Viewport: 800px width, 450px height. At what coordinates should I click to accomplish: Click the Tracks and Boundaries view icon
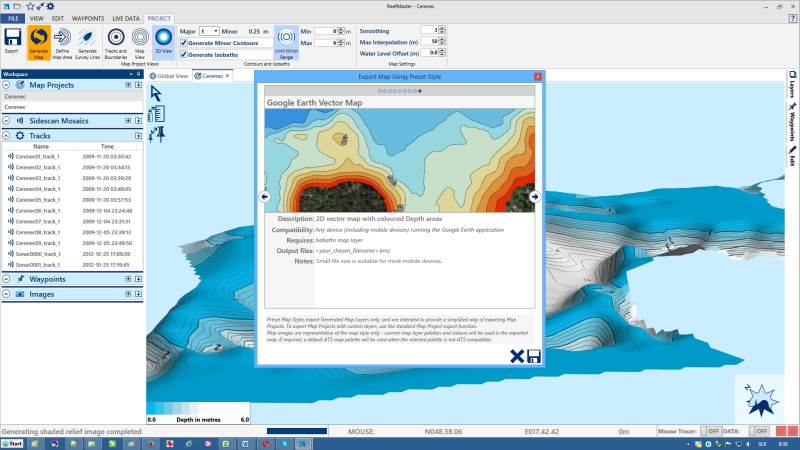pyautogui.click(x=115, y=42)
